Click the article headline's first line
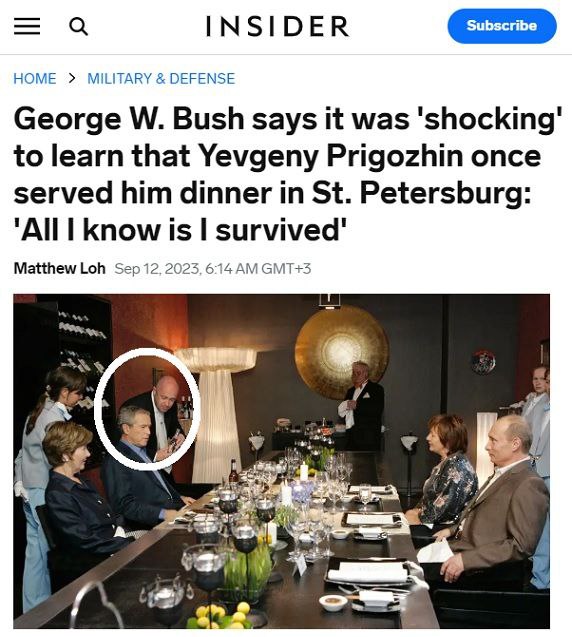This screenshot has height=637, width=572. point(288,119)
